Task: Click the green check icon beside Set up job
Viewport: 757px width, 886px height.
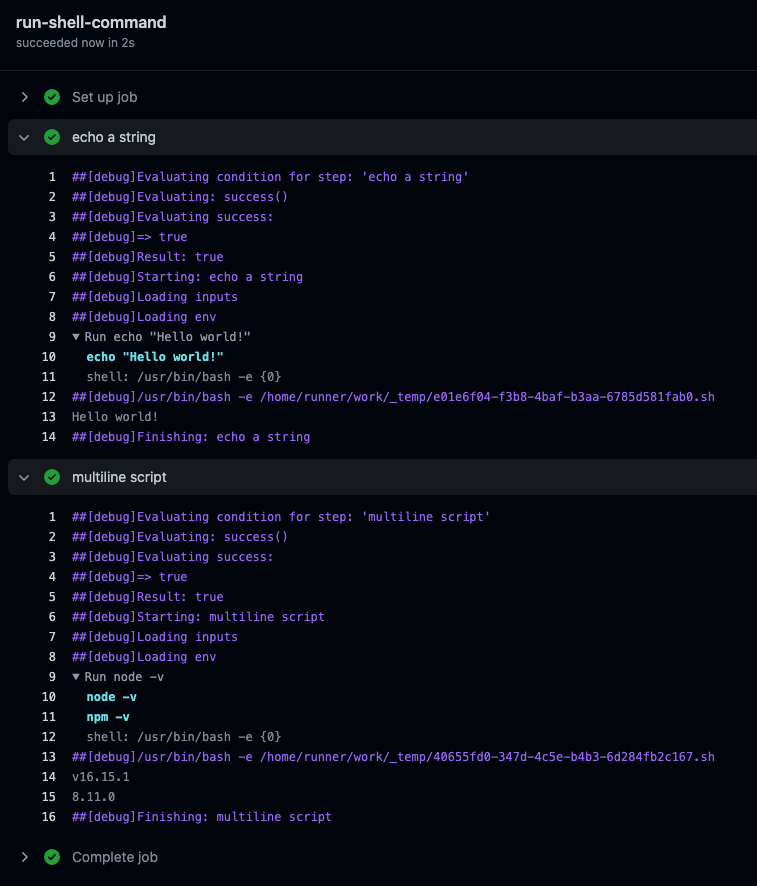Action: 52,97
